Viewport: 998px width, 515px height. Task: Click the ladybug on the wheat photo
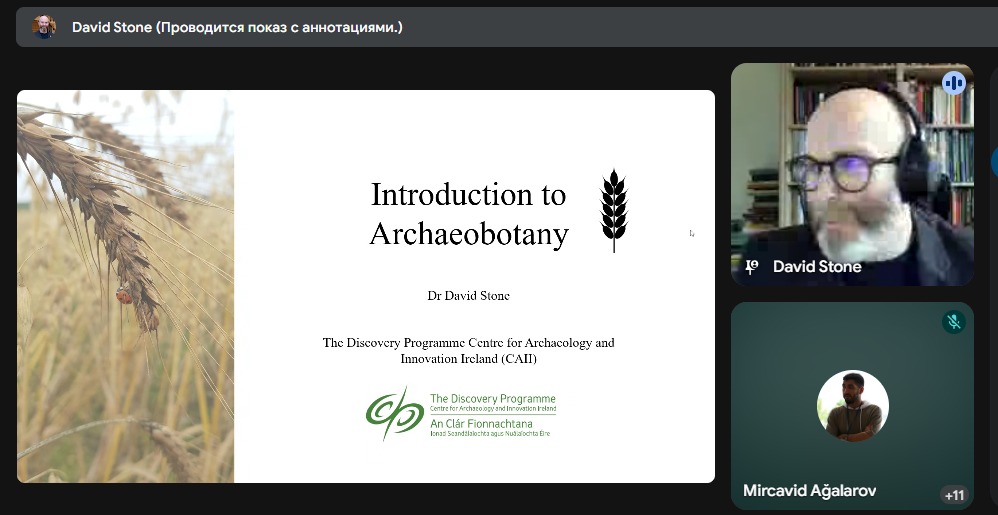[123, 295]
